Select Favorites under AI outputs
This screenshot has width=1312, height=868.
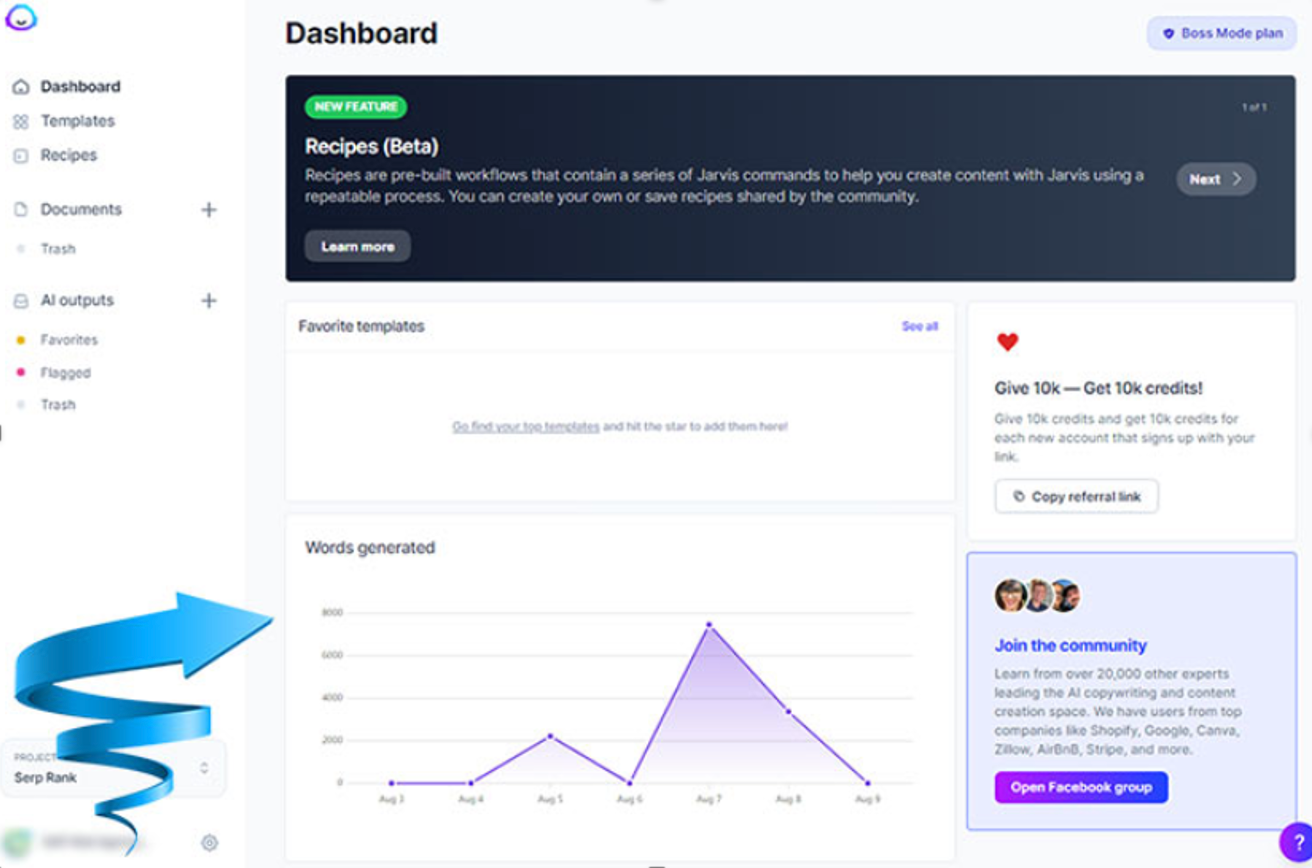[x=69, y=339]
